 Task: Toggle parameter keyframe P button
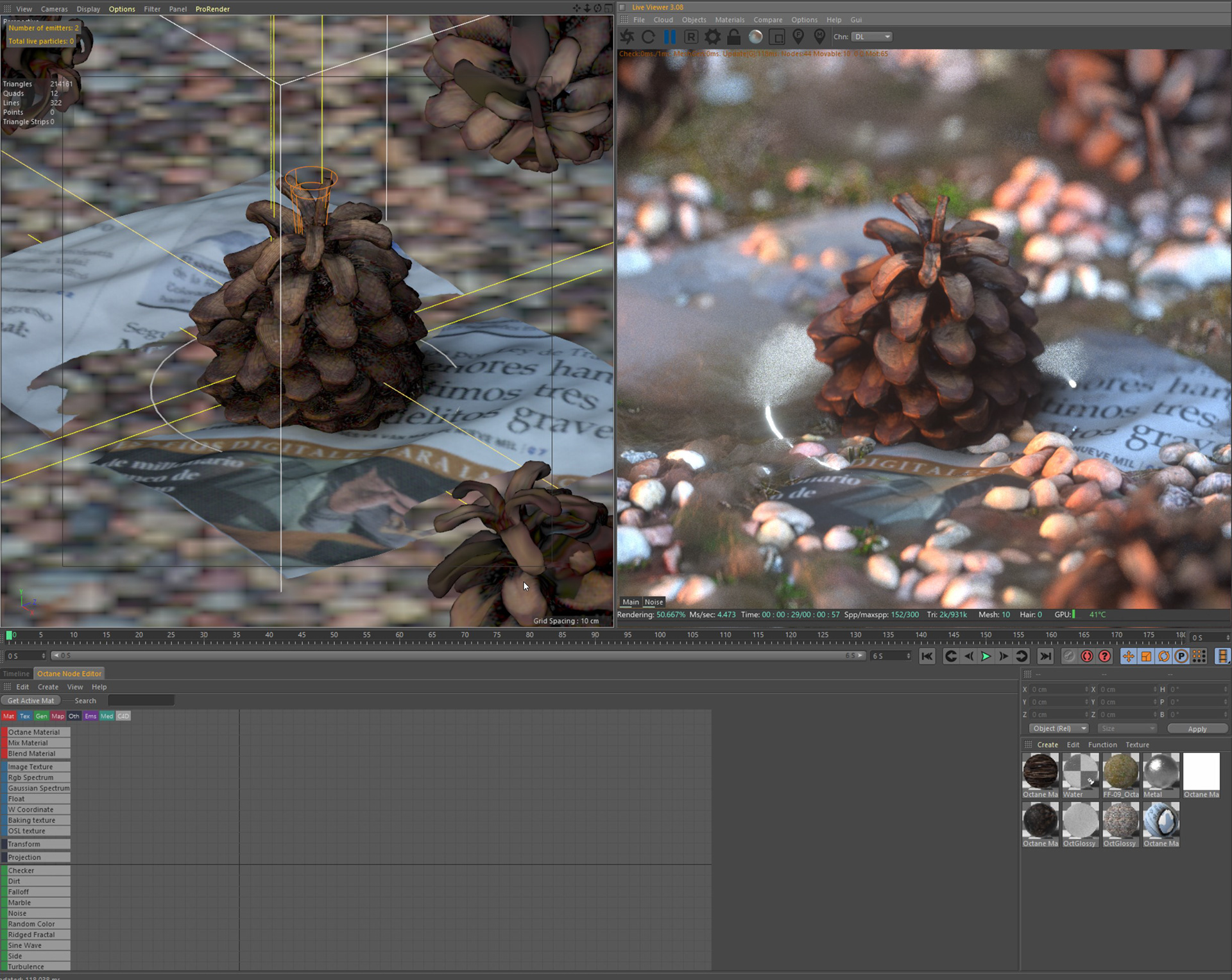coord(1181,656)
